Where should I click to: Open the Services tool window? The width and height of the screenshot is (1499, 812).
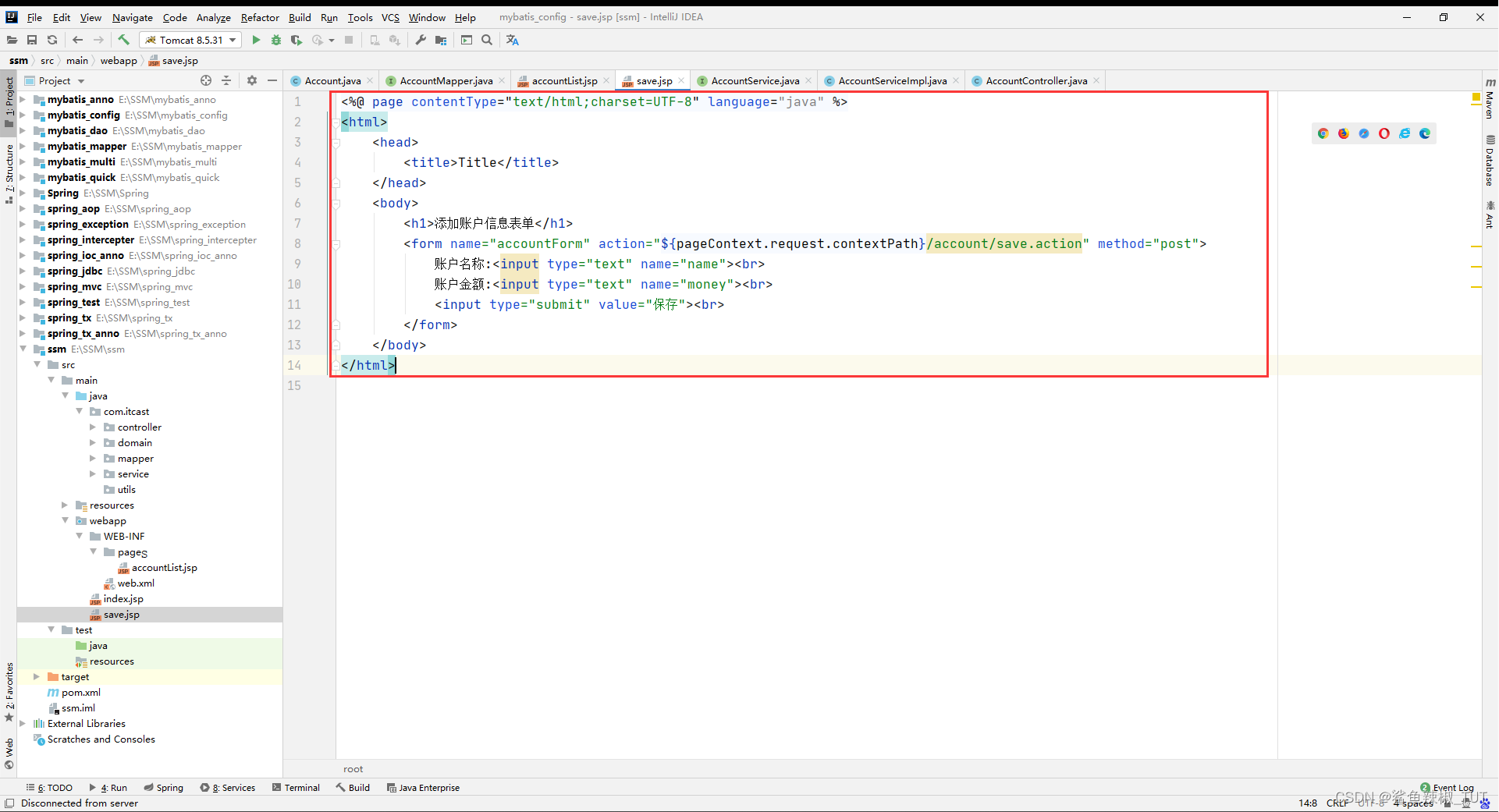click(x=227, y=788)
